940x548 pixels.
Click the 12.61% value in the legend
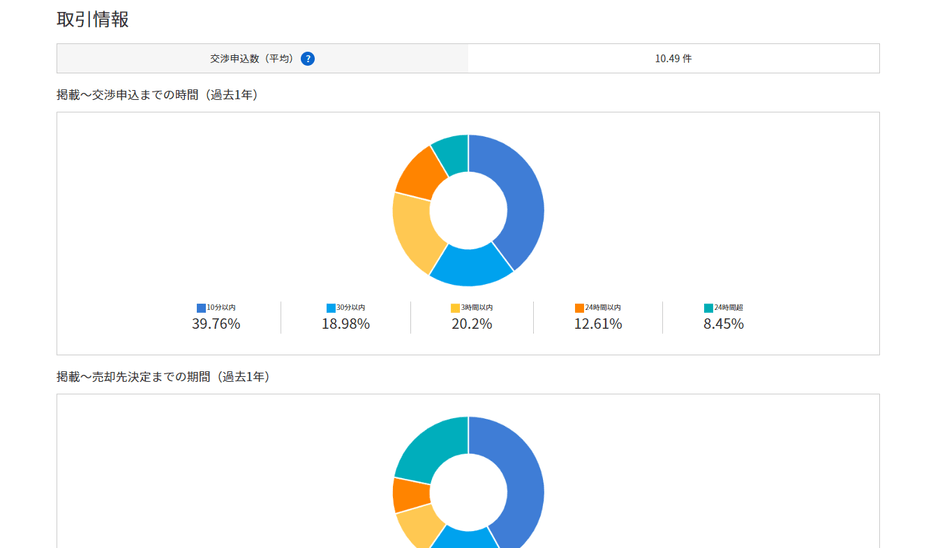(x=598, y=324)
